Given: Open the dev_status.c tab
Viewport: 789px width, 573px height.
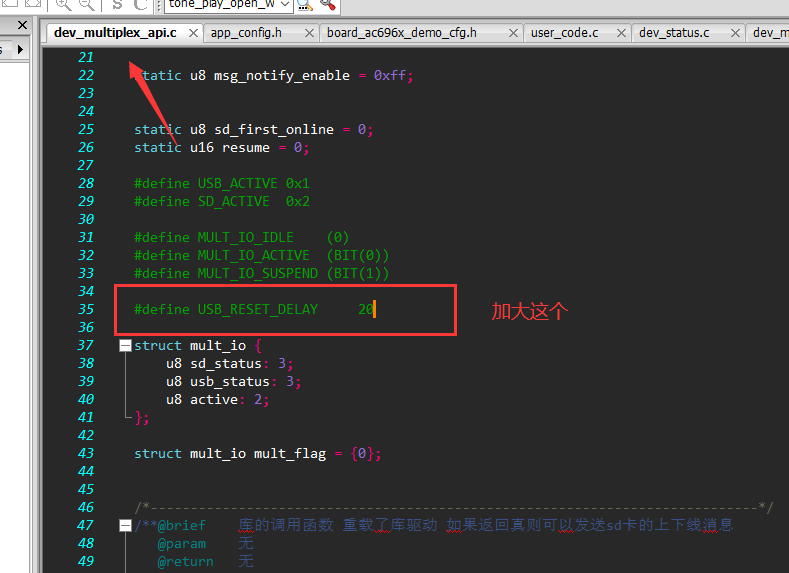Looking at the screenshot, I should click(x=674, y=33).
